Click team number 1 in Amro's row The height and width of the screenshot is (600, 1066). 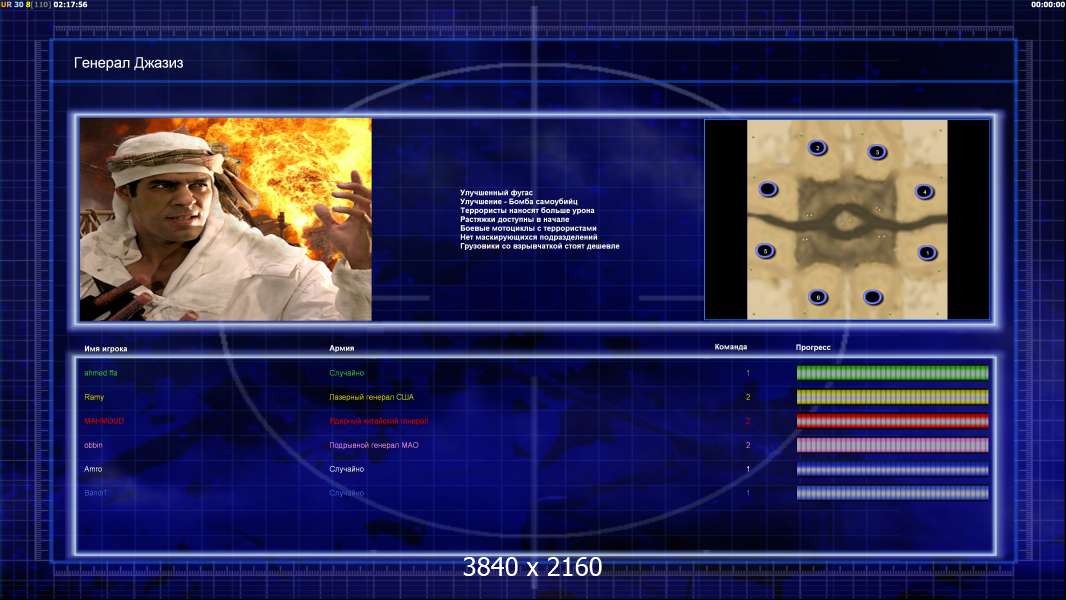click(748, 469)
